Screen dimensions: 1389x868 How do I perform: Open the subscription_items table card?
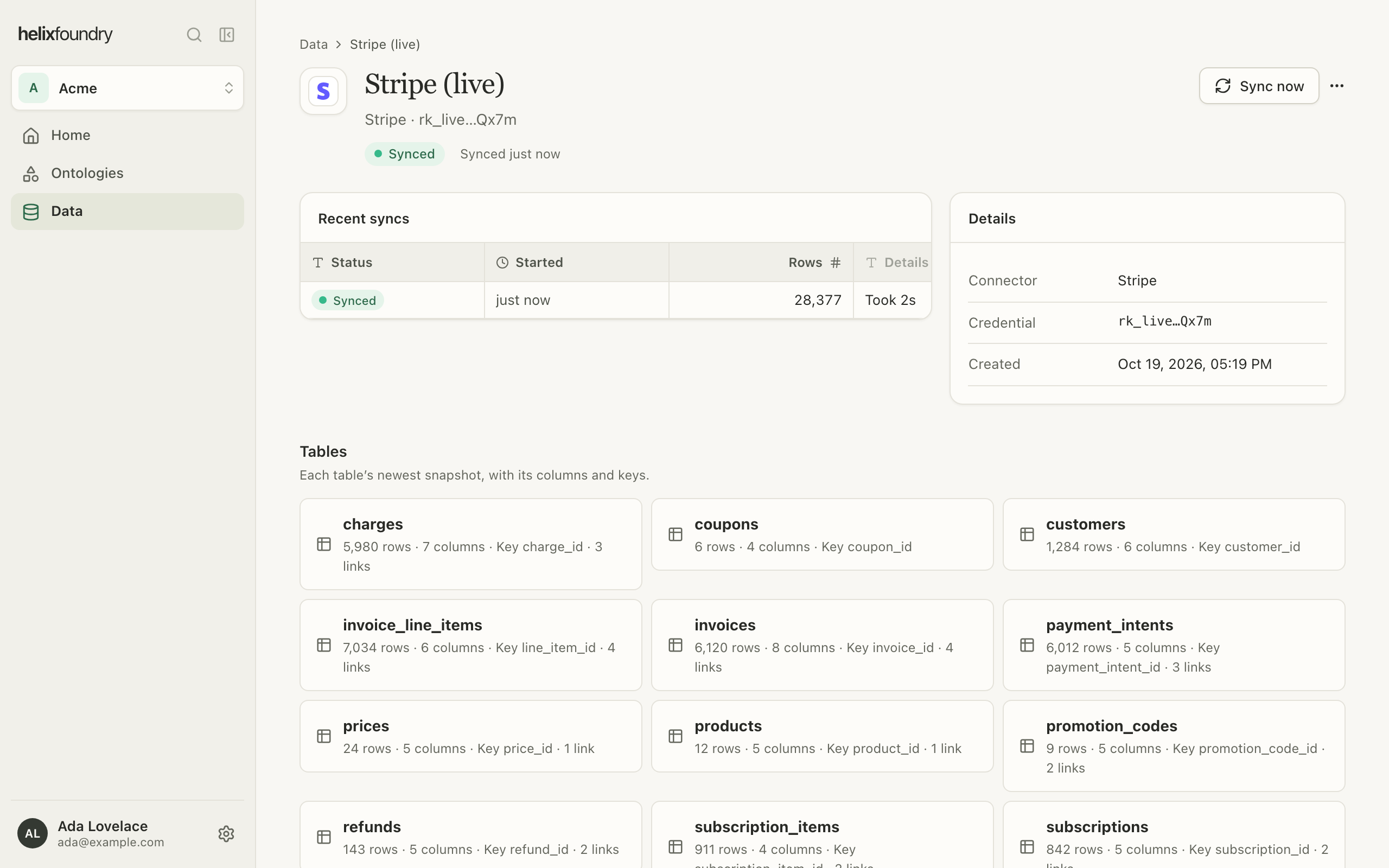tap(822, 835)
